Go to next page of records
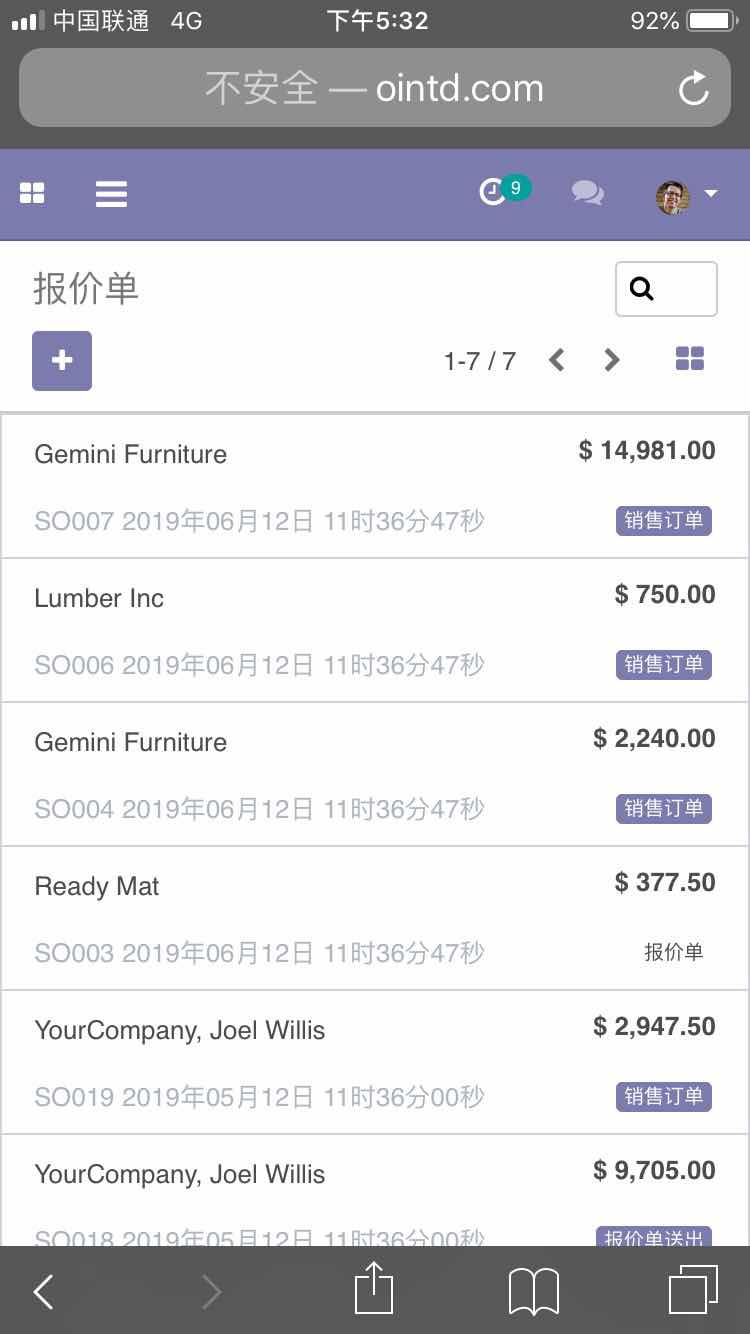The image size is (750, 1334). point(612,360)
